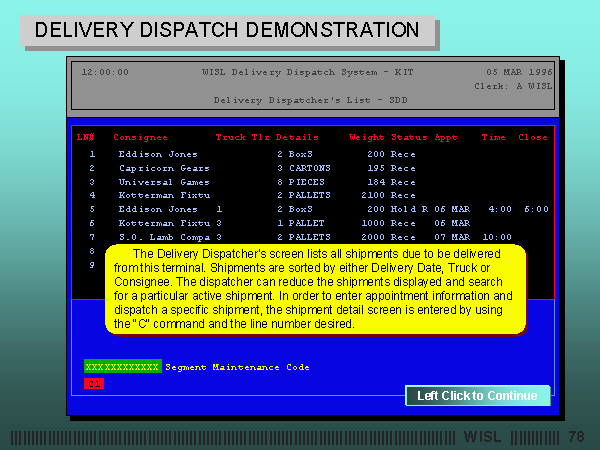Click the slide number 78
Screen dimensions: 600x450
pos(576,437)
